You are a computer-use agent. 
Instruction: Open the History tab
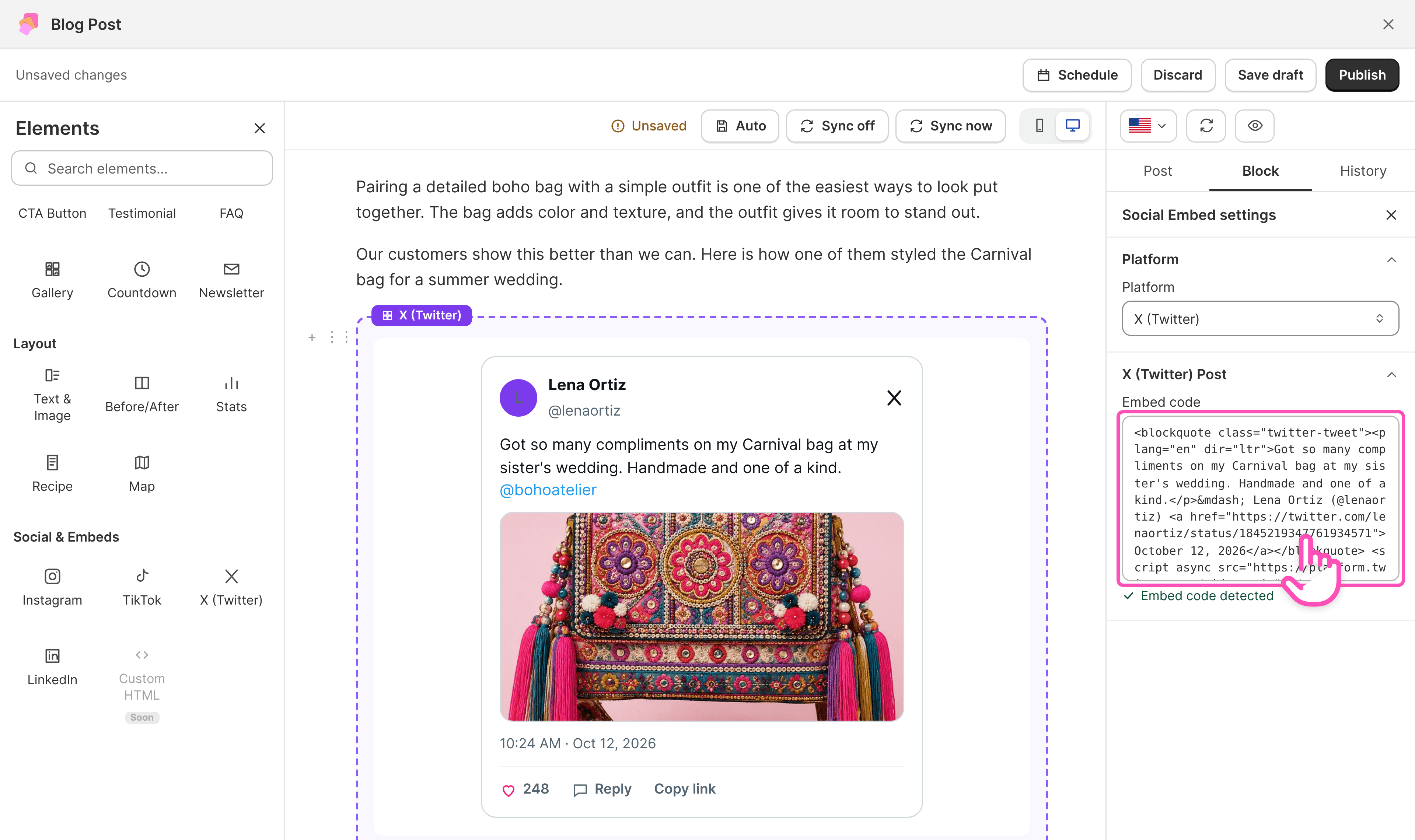point(1363,171)
